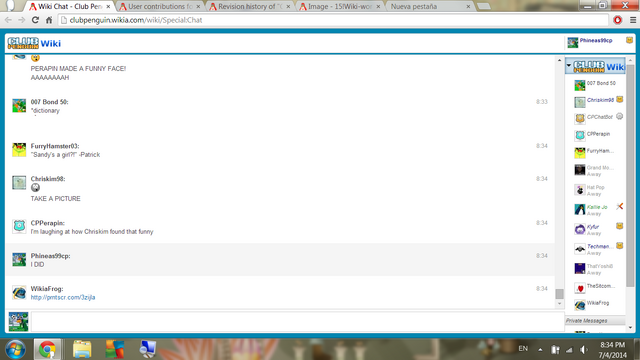
Task: Click the moderator badge next to Chriskim98
Action: [x=620, y=99]
